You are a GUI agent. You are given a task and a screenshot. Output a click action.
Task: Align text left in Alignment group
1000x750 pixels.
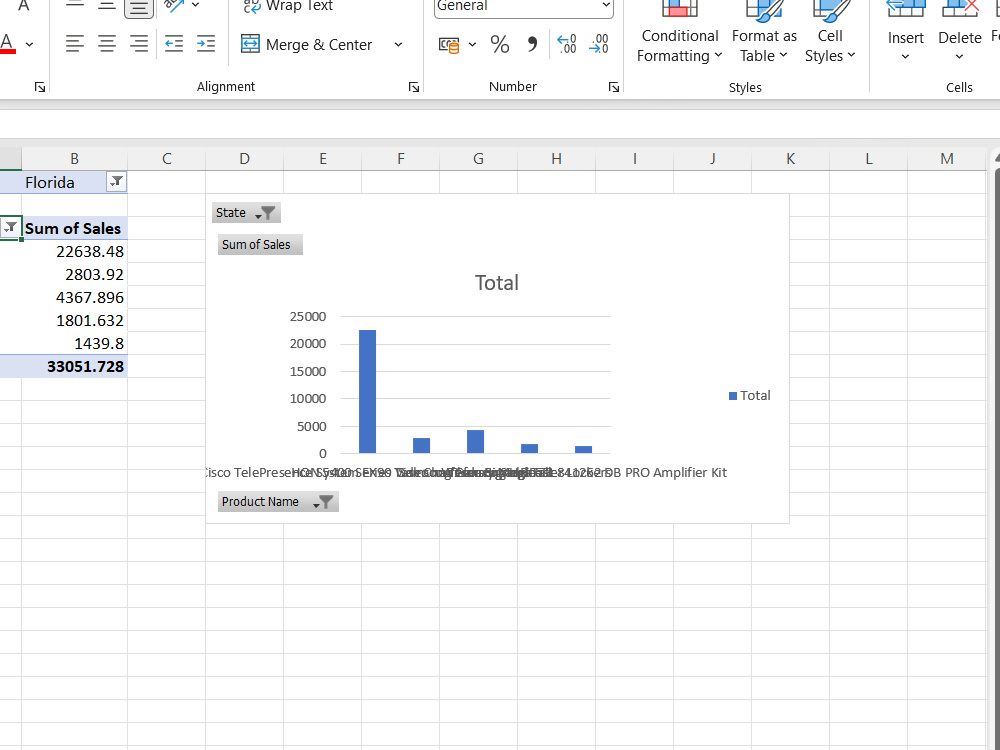pyautogui.click(x=75, y=44)
